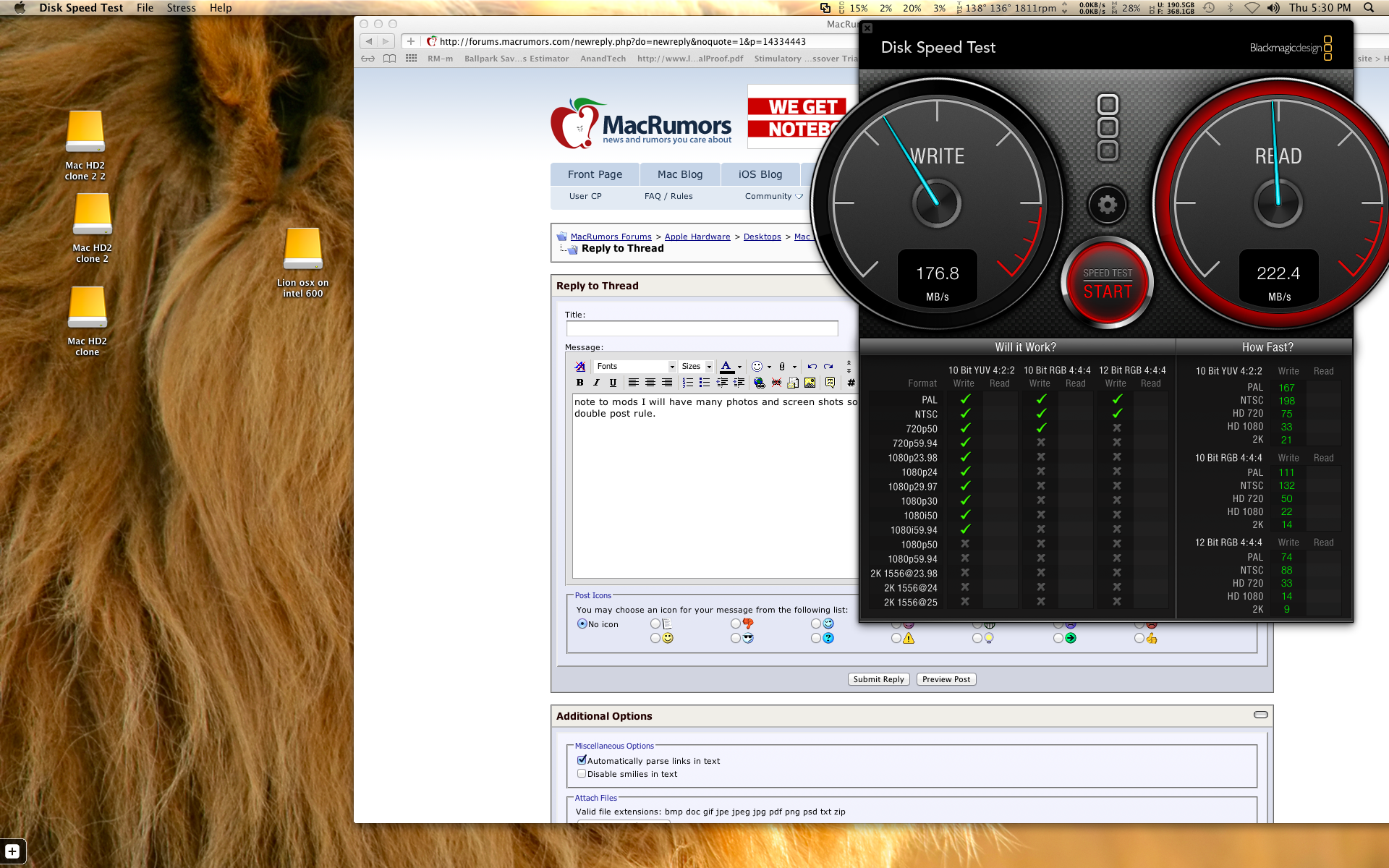1389x868 pixels.
Task: Click the text color A icon
Action: click(x=726, y=366)
